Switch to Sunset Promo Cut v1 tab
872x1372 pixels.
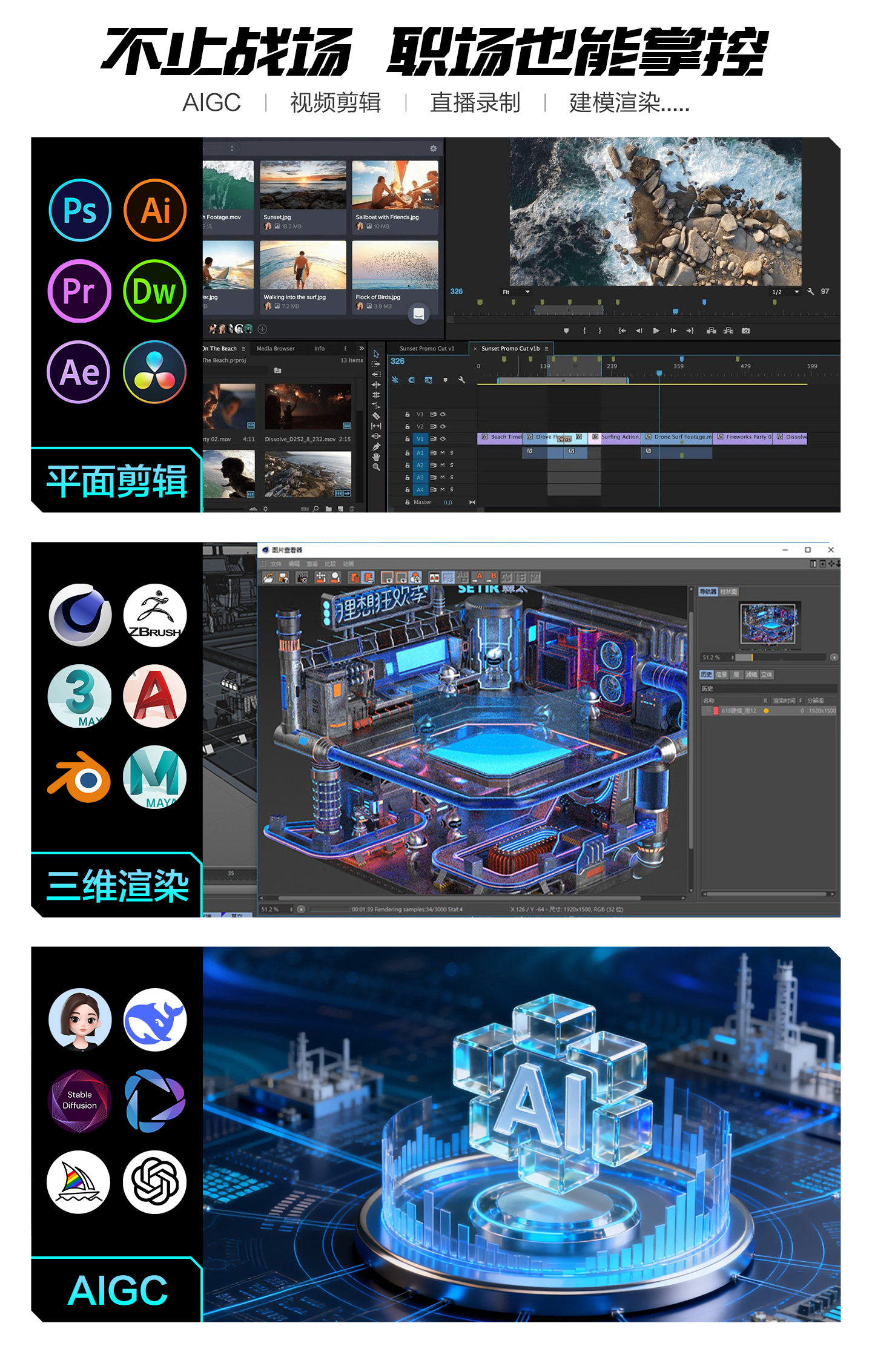point(427,349)
